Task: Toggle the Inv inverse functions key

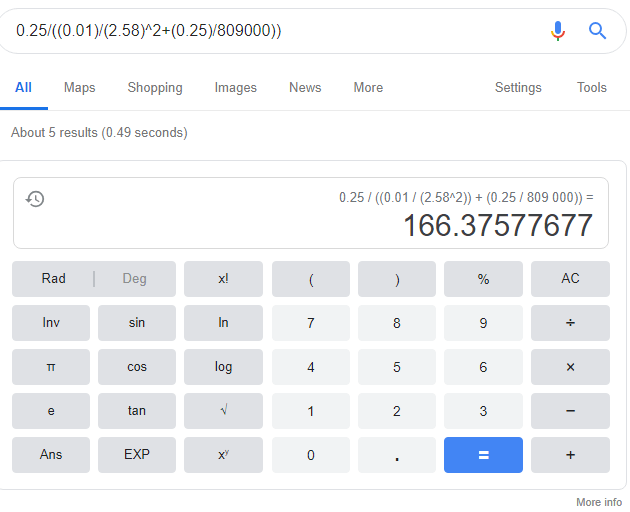Action: pyautogui.click(x=51, y=323)
